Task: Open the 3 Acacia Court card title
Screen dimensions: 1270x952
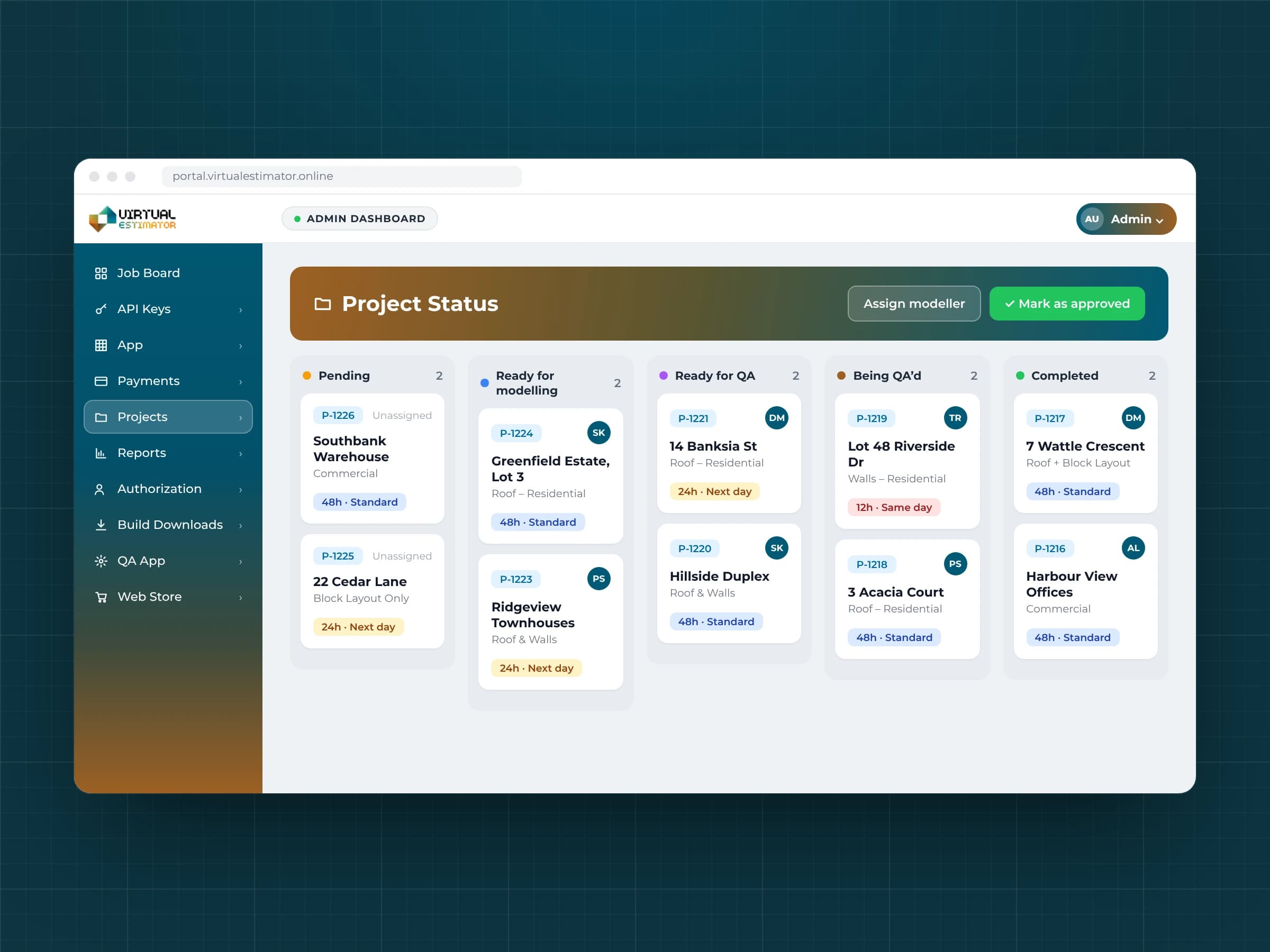Action: (x=896, y=592)
